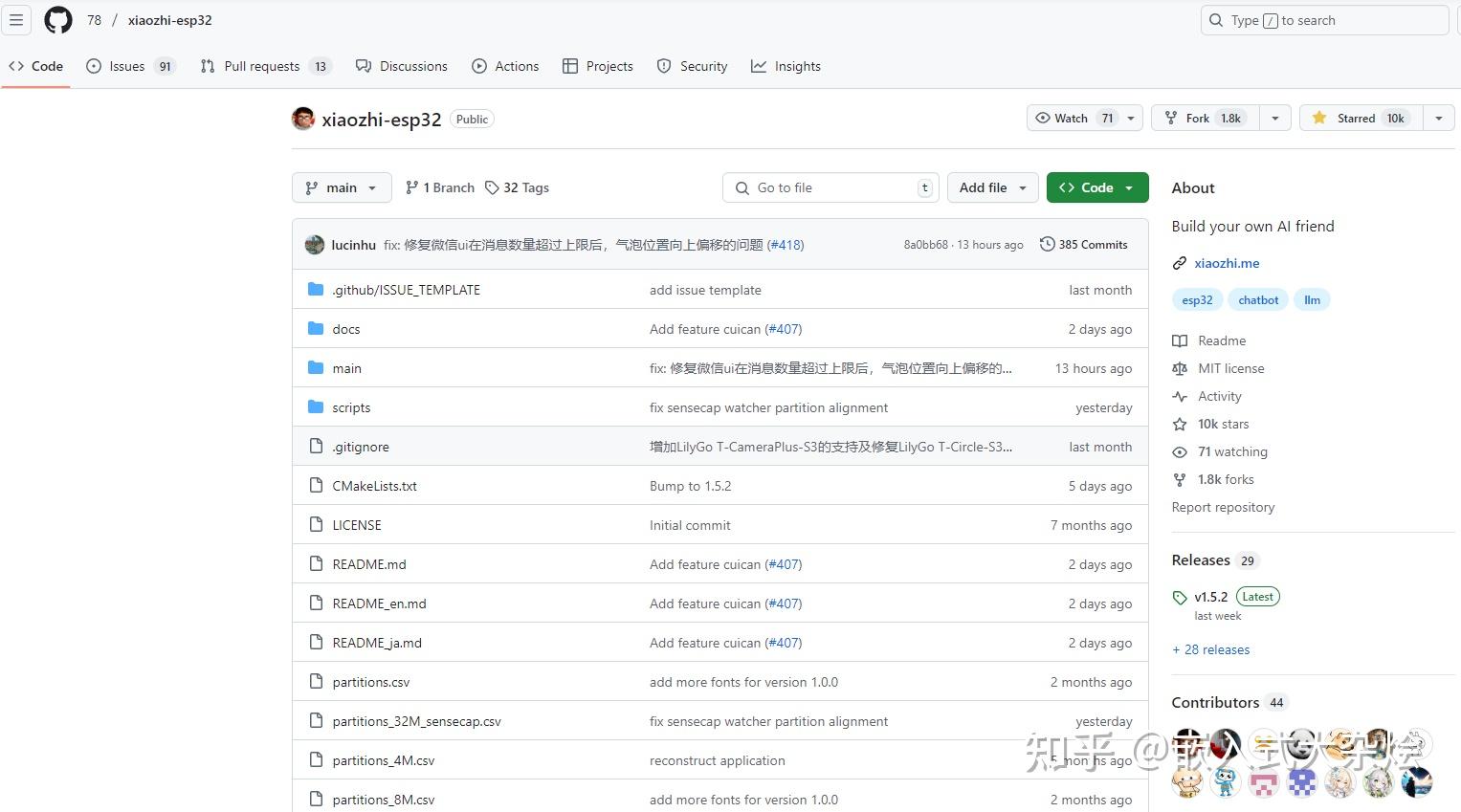Switch to the Projects tab

point(597,66)
